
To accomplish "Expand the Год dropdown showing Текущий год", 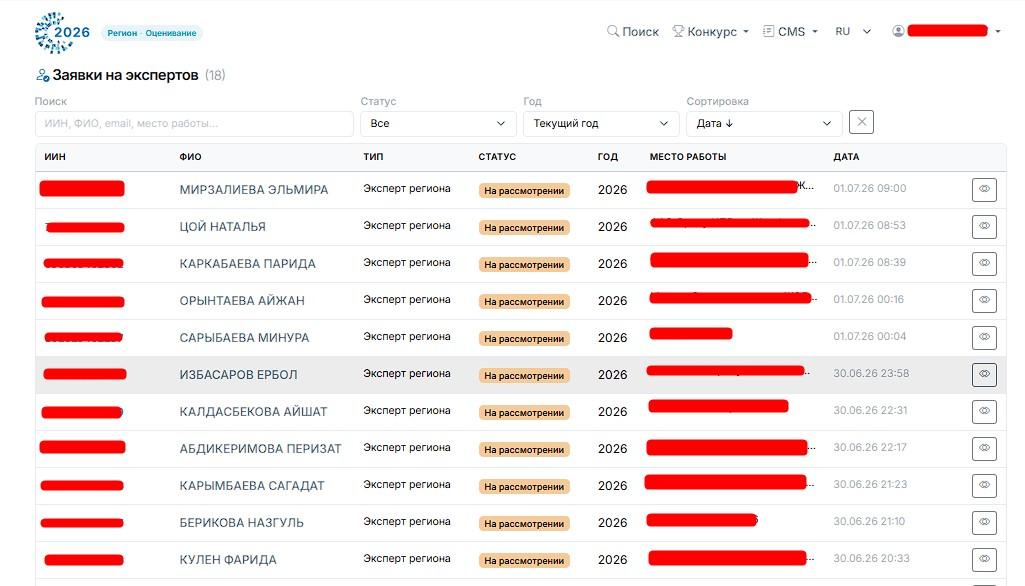I will tap(601, 124).
